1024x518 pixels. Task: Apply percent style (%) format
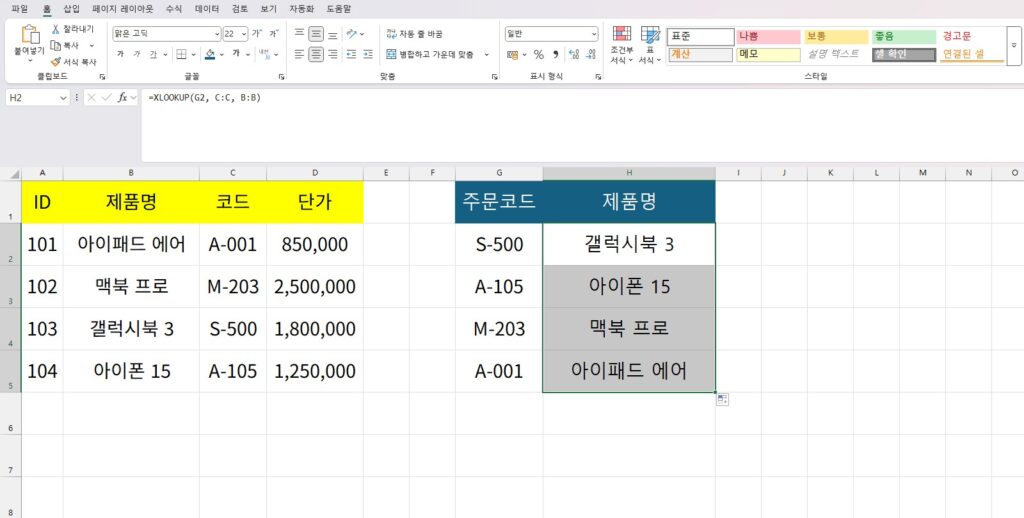click(x=539, y=54)
